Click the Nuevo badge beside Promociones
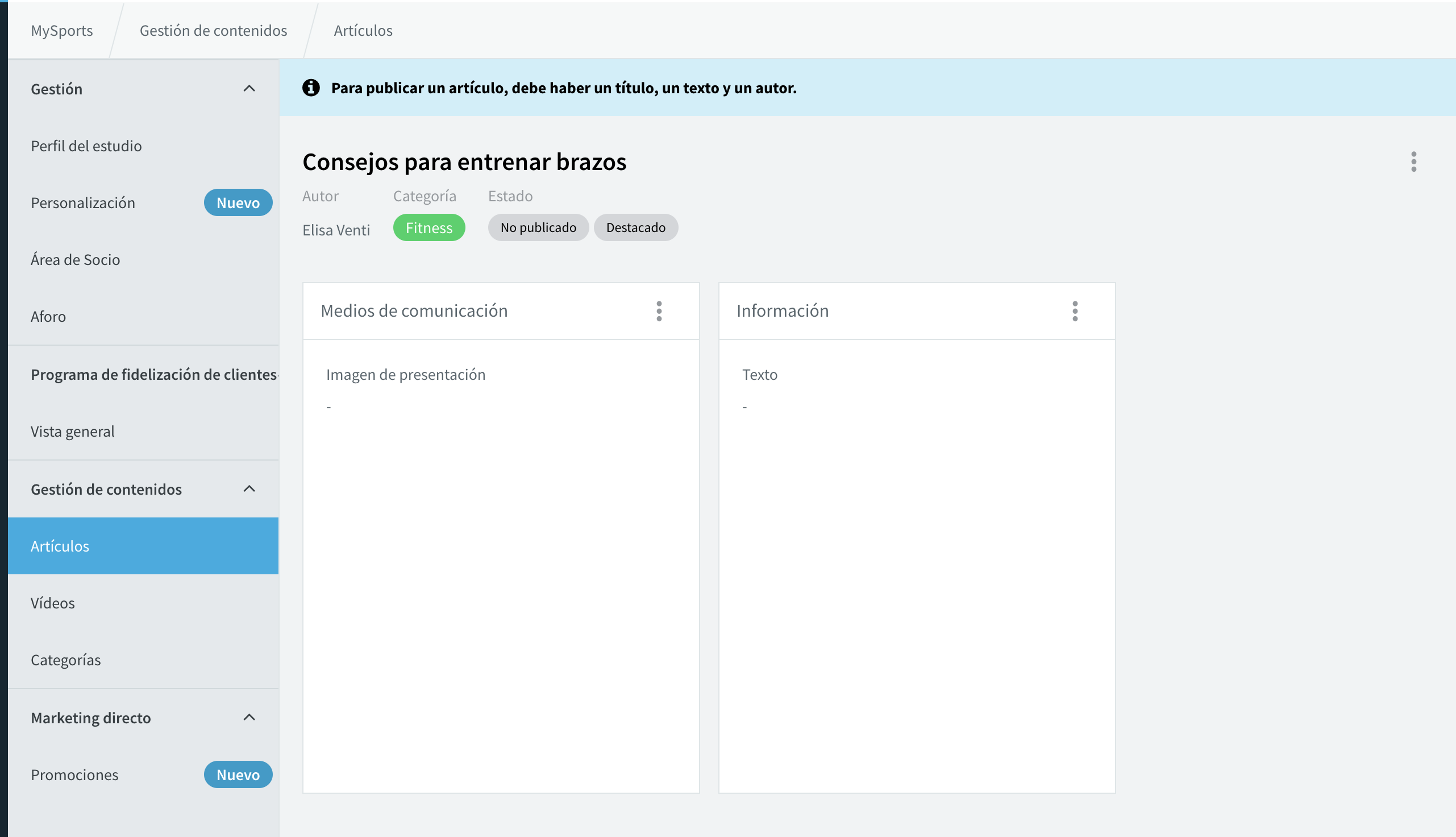Image resolution: width=1456 pixels, height=837 pixels. click(238, 774)
